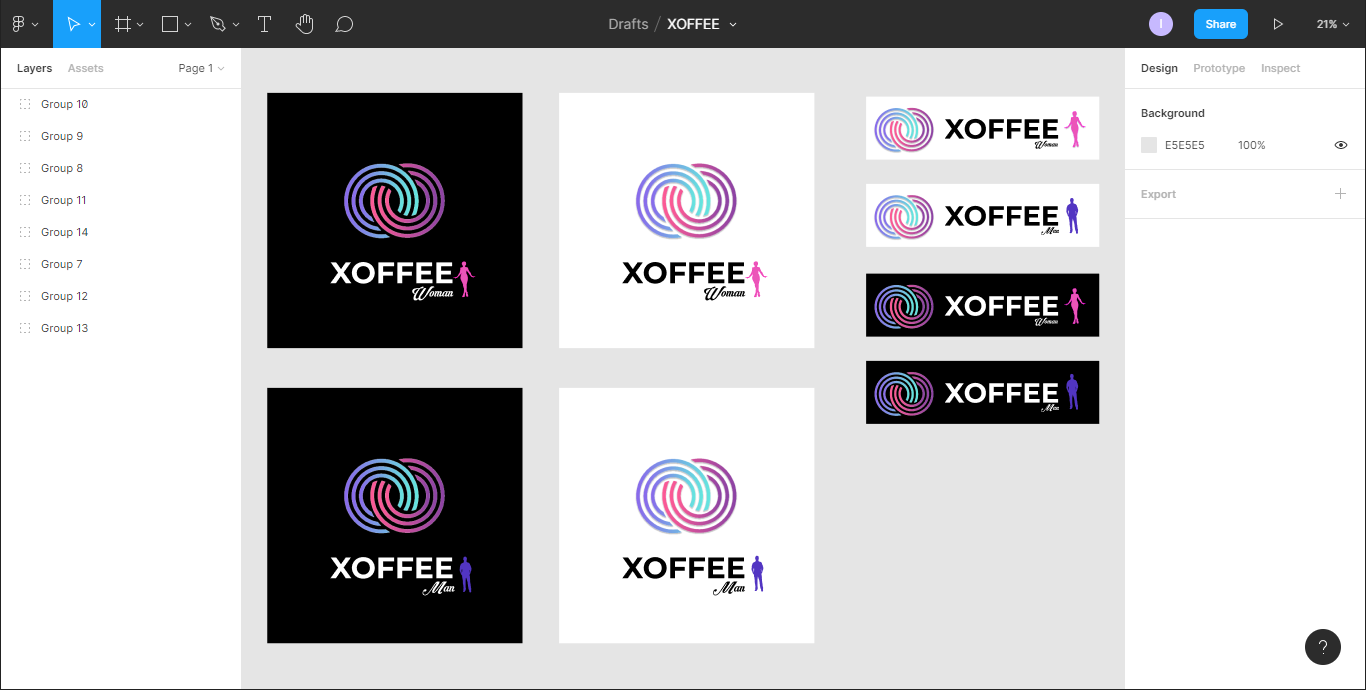Select the Move tool
Image resolution: width=1366 pixels, height=690 pixels.
(72, 24)
